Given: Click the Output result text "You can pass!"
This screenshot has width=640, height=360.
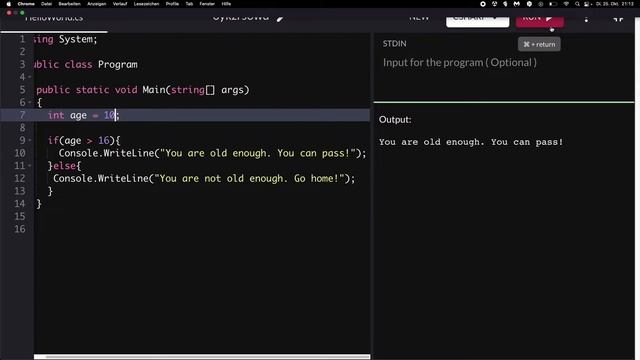Looking at the screenshot, I should tap(527, 142).
